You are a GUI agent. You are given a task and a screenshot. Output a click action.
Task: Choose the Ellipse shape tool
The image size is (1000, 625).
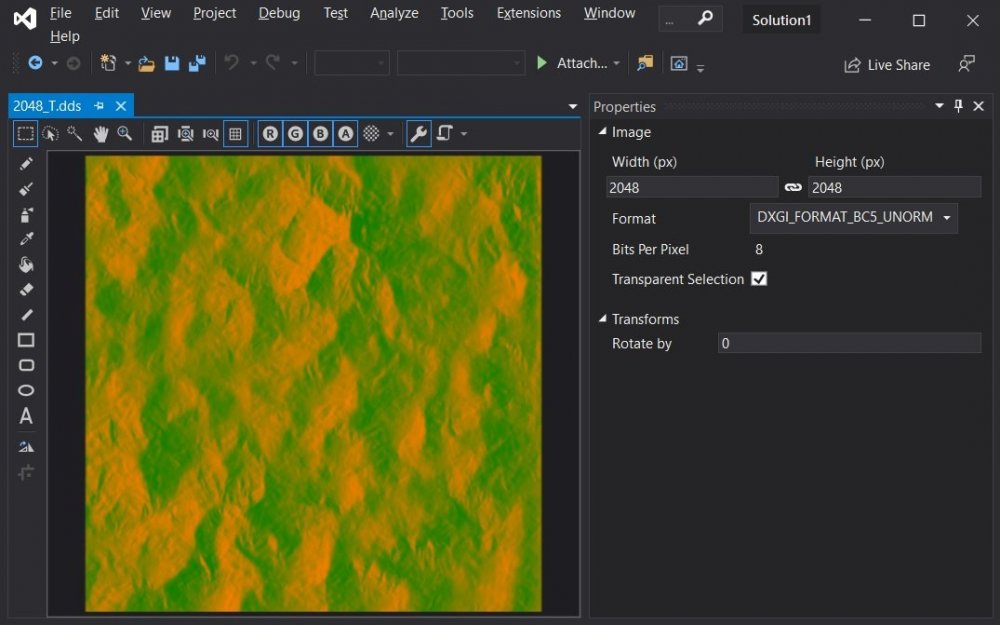pyautogui.click(x=26, y=391)
